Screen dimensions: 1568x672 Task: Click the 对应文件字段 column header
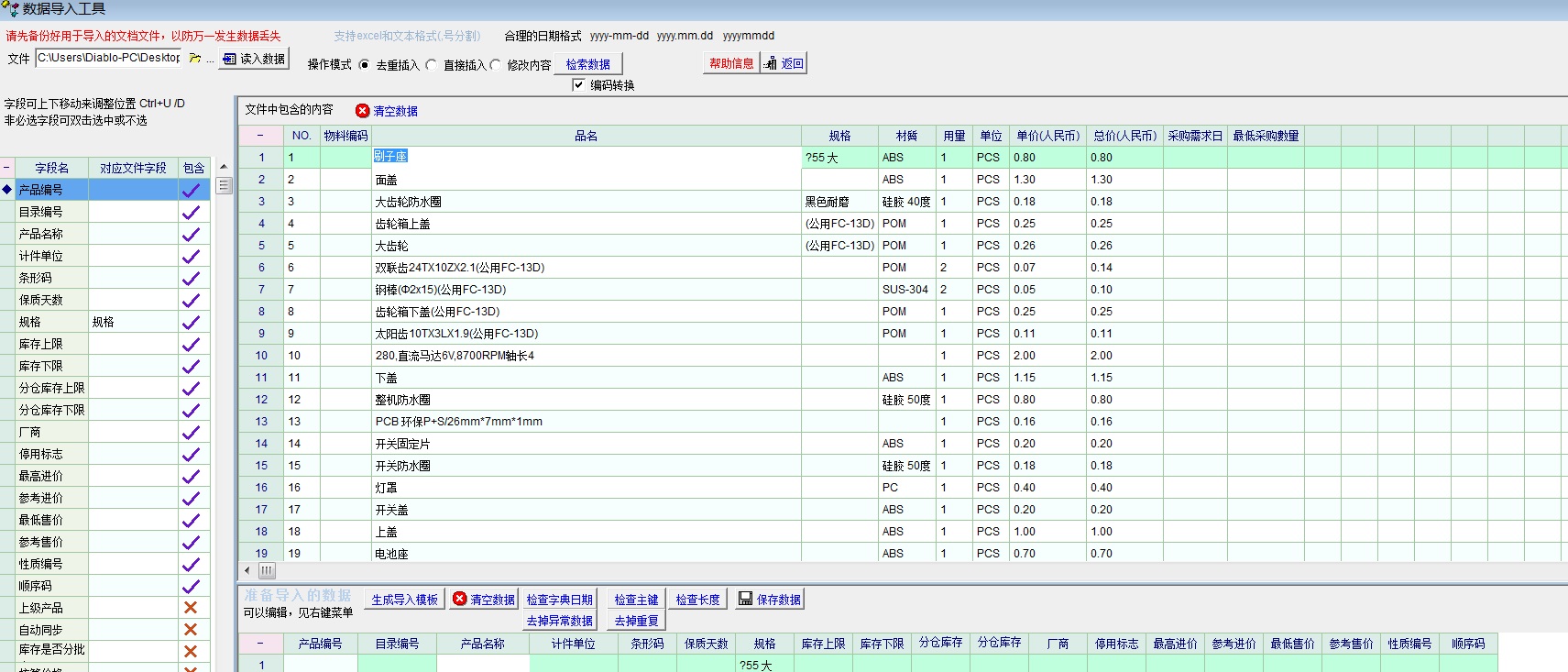(133, 169)
